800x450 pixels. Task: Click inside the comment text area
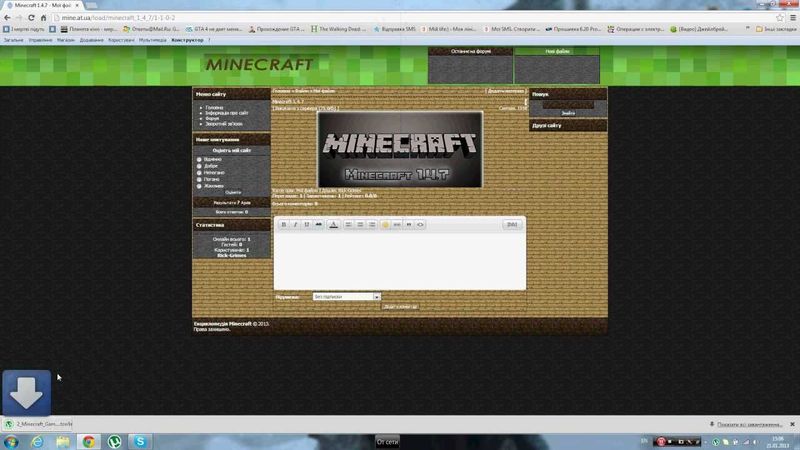click(399, 261)
